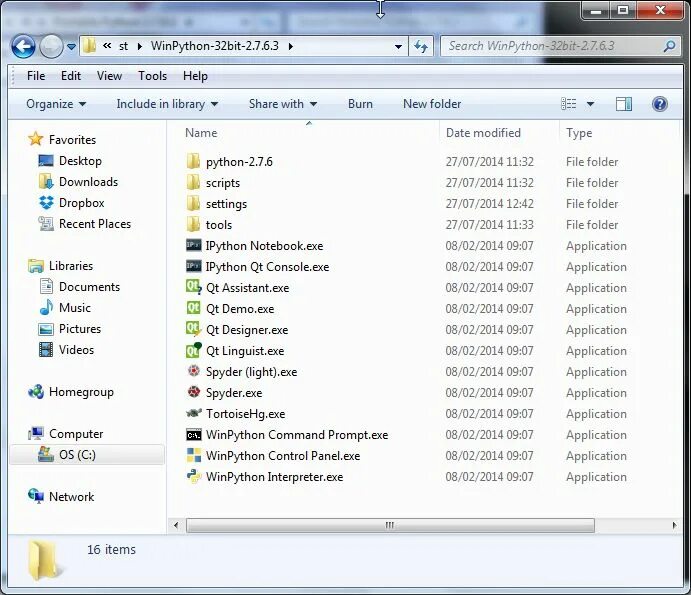Open the Tools menu
This screenshot has width=691, height=595.
click(x=152, y=76)
